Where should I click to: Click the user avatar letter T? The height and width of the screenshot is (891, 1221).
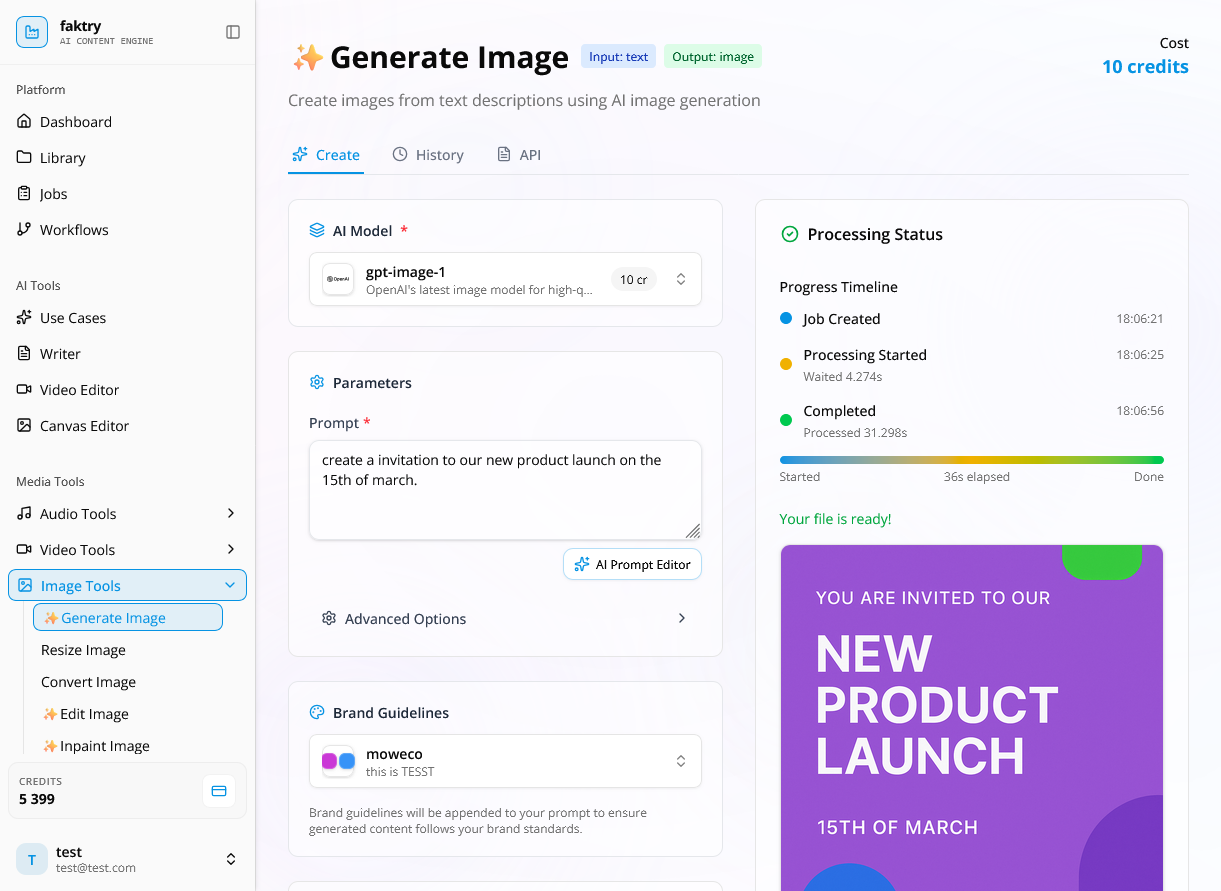pos(32,859)
